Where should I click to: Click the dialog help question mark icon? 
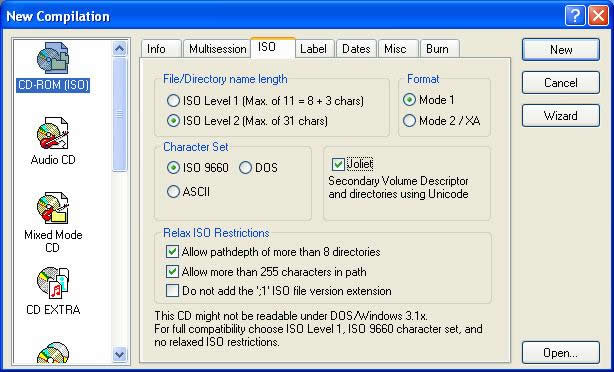pos(574,16)
